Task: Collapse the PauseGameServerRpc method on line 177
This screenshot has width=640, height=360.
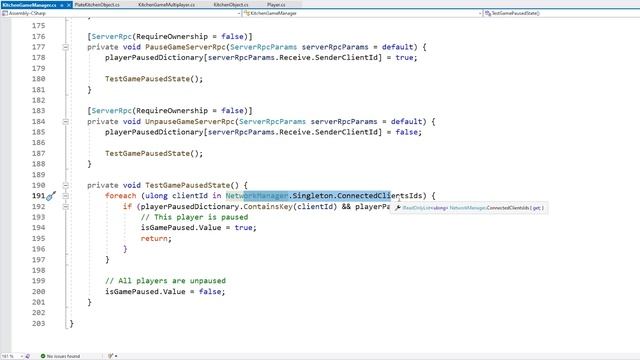Action: [x=65, y=47]
